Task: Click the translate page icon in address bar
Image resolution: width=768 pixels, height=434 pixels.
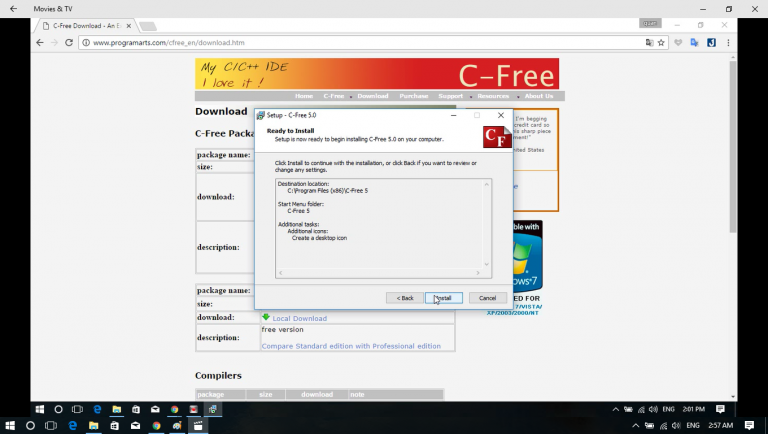Action: coord(649,43)
